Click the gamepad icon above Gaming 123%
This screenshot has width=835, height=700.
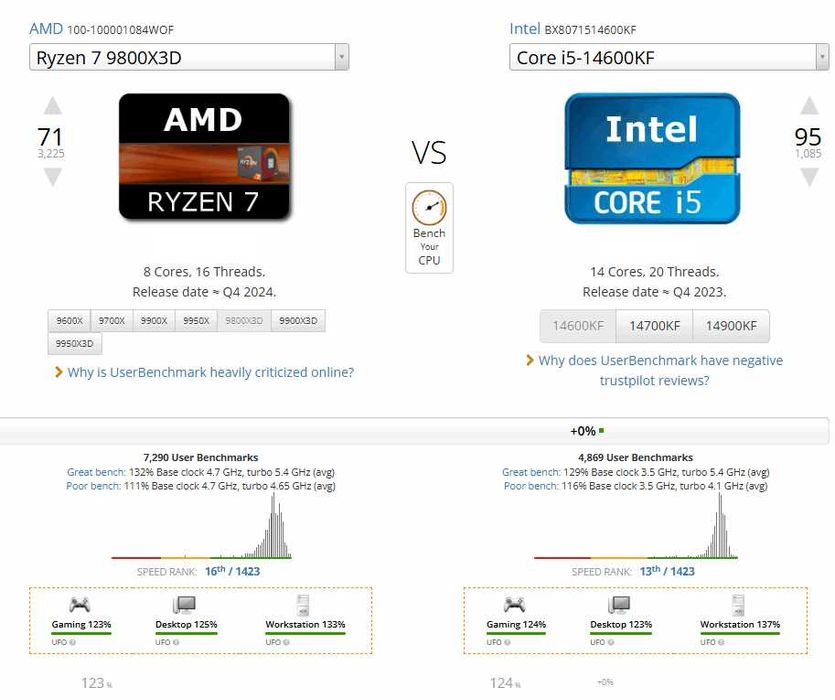[x=79, y=604]
